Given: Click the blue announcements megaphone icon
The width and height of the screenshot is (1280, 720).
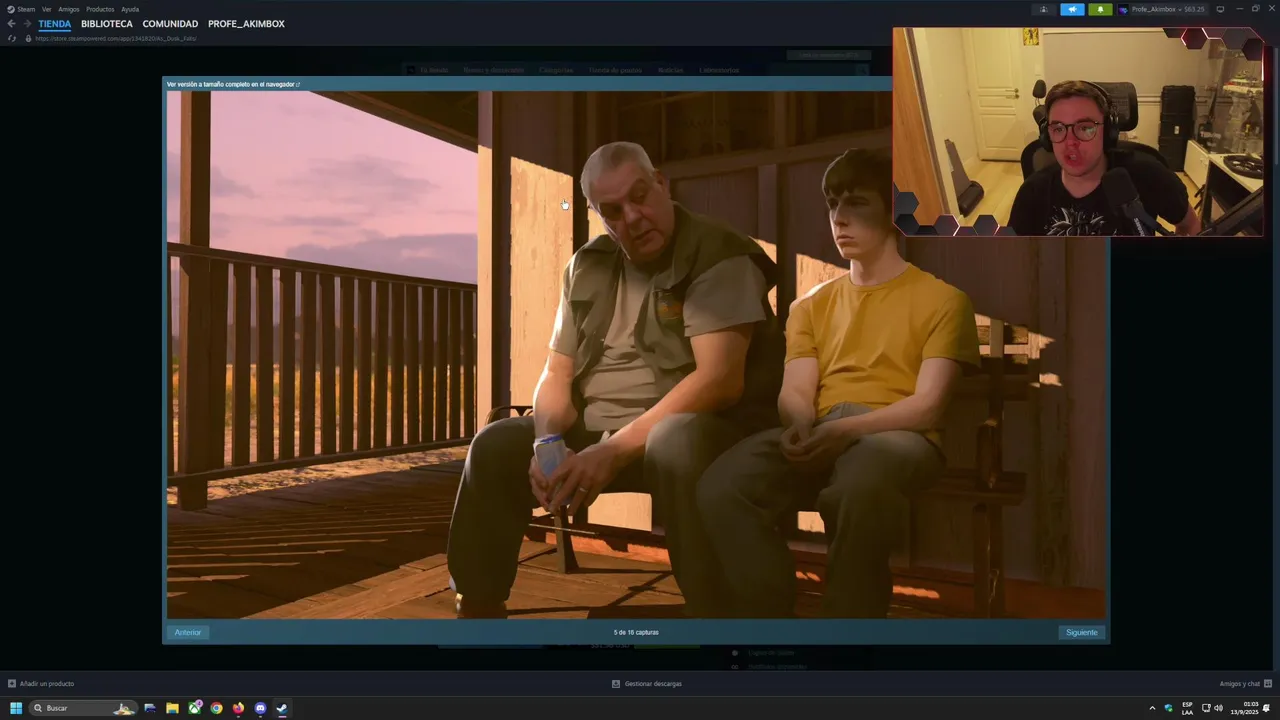Looking at the screenshot, I should tap(1072, 9).
